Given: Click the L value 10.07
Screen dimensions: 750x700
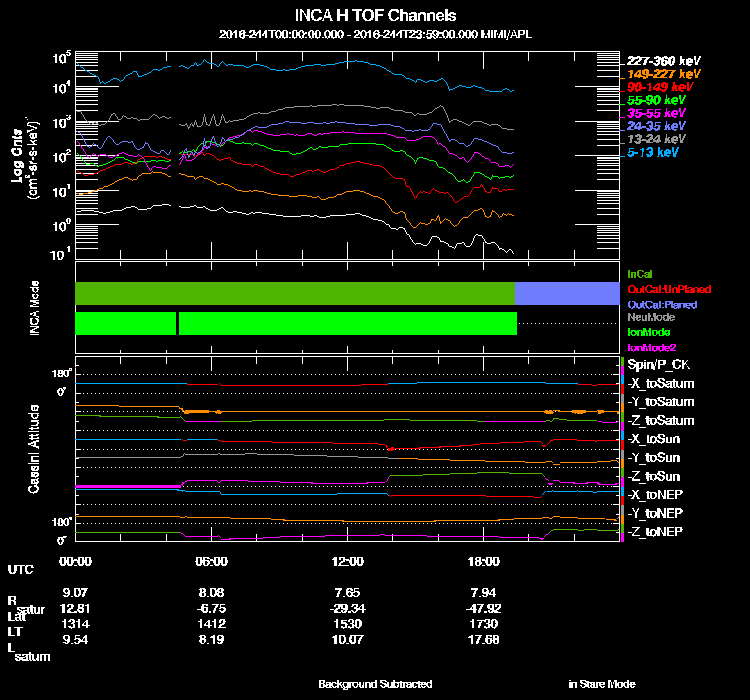Looking at the screenshot, I should (x=347, y=639).
